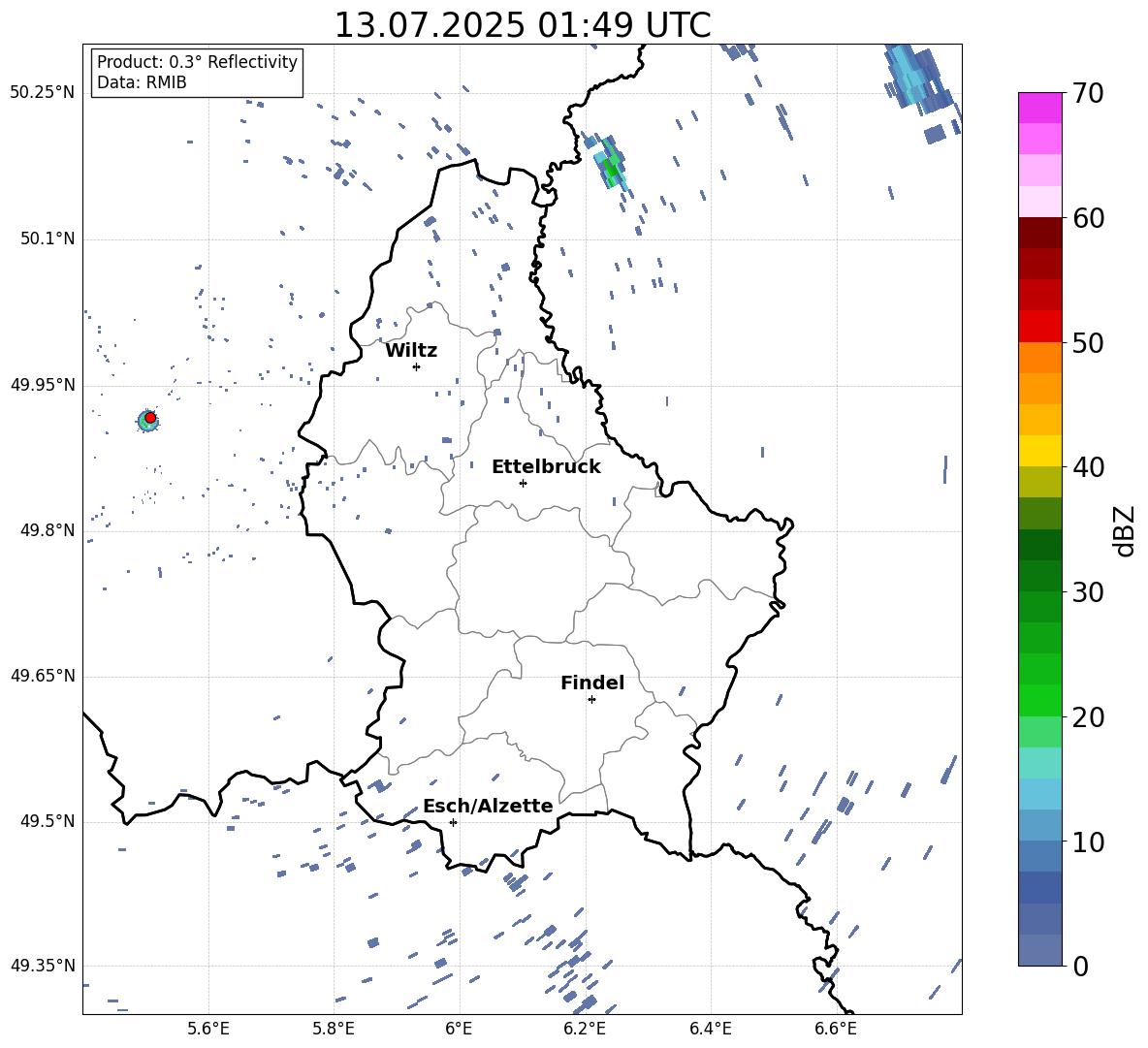
Task: Click the Findel city label
Action: (x=592, y=683)
